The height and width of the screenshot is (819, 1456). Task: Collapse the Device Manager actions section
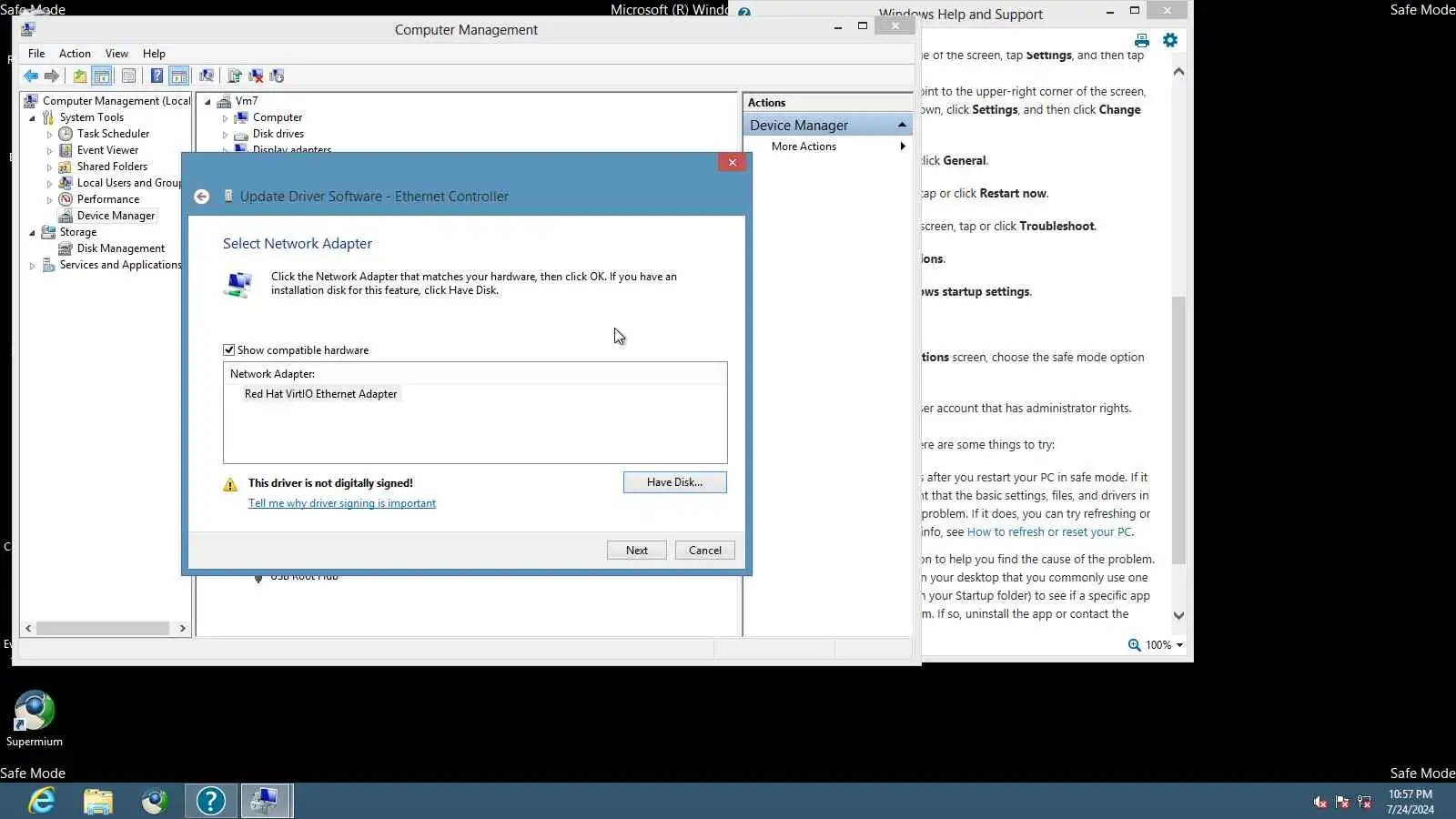point(902,125)
